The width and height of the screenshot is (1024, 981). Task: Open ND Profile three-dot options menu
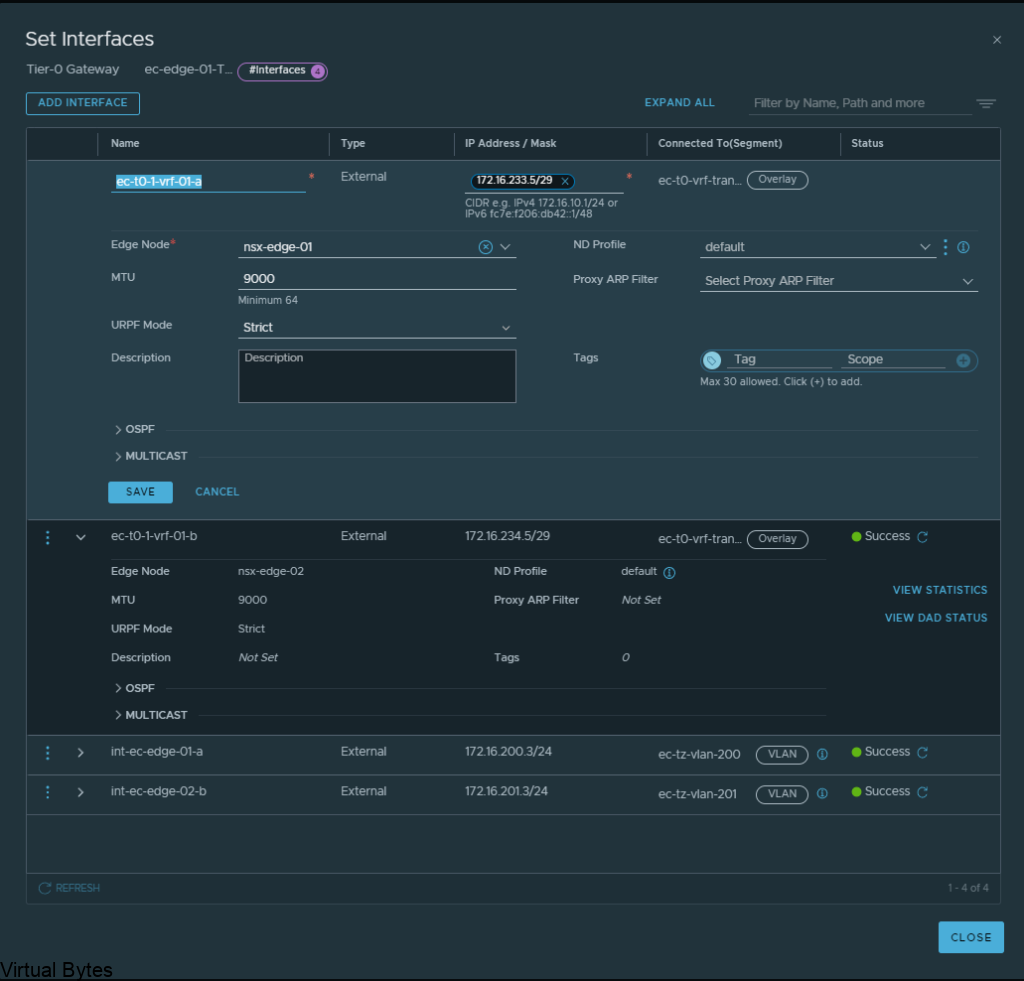[946, 247]
